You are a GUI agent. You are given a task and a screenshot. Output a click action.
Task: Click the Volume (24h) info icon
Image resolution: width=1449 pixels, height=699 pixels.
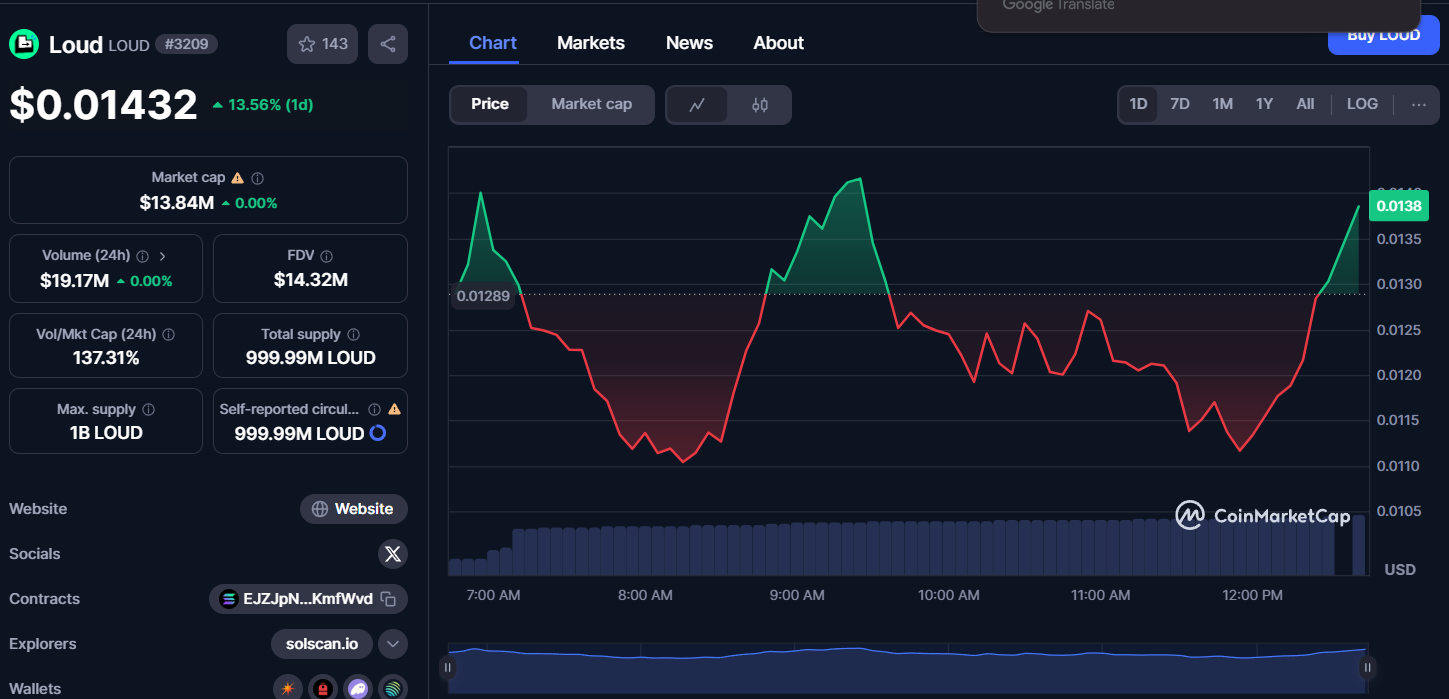142,256
